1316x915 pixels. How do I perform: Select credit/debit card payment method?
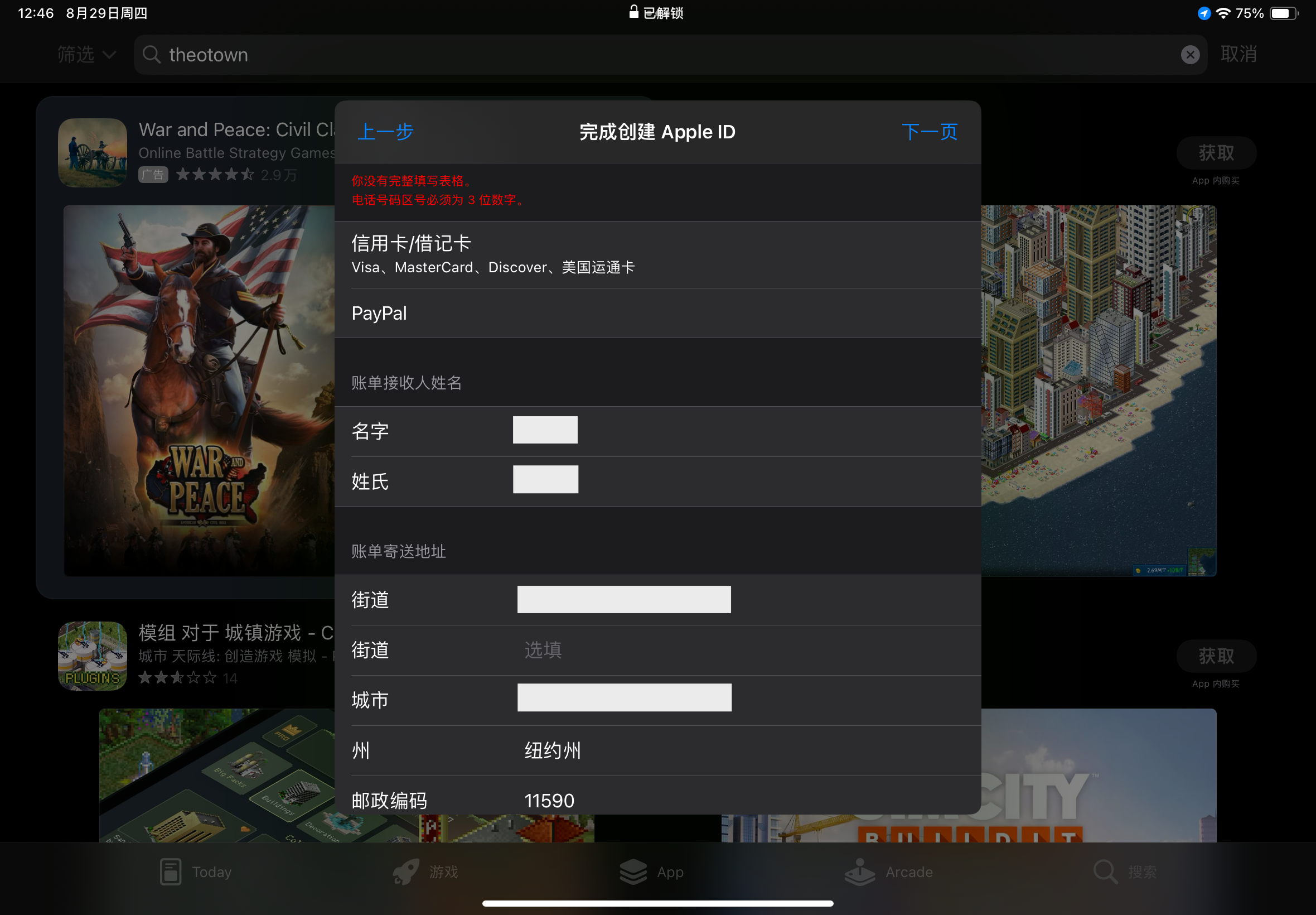tap(657, 254)
